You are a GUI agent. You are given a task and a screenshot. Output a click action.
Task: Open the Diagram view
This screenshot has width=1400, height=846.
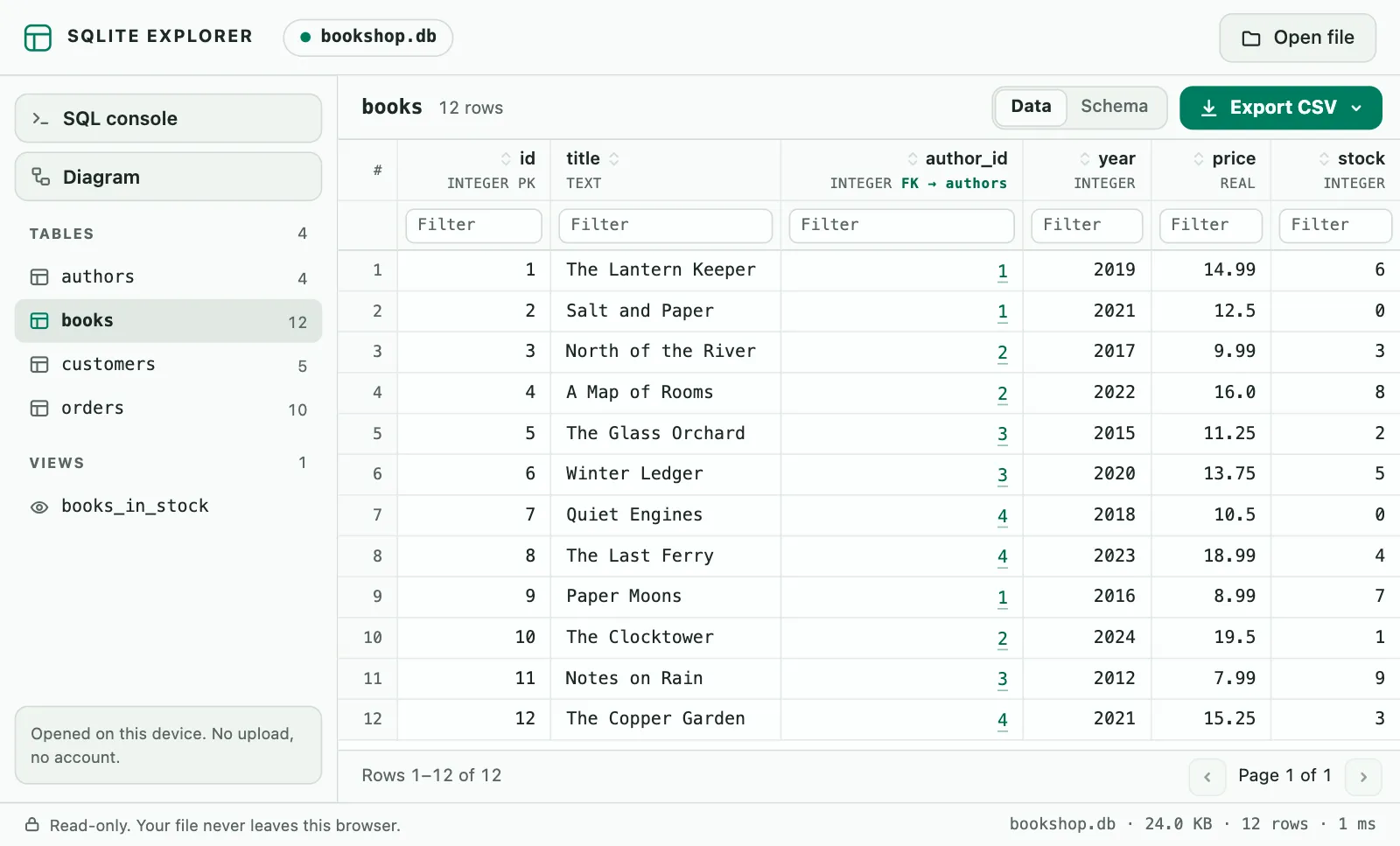tap(168, 177)
